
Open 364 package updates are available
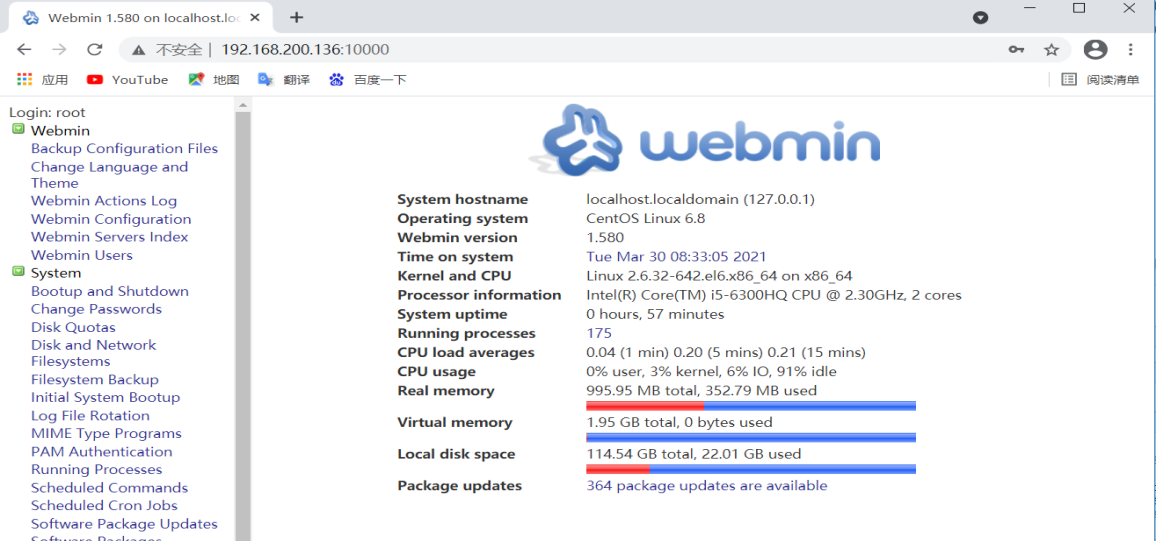(706, 485)
